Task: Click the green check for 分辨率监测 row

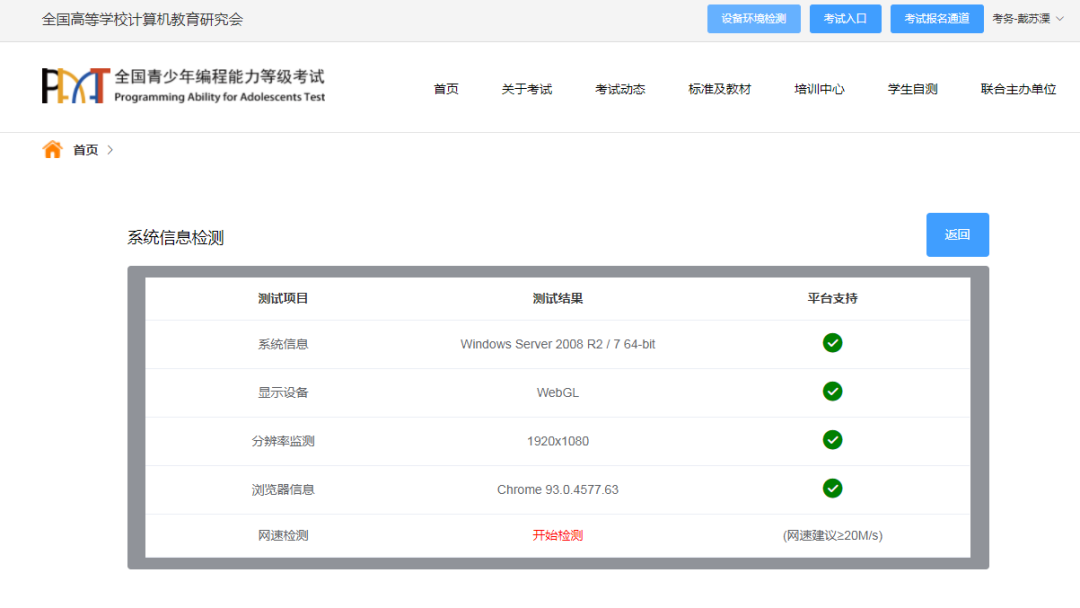Action: coord(832,440)
